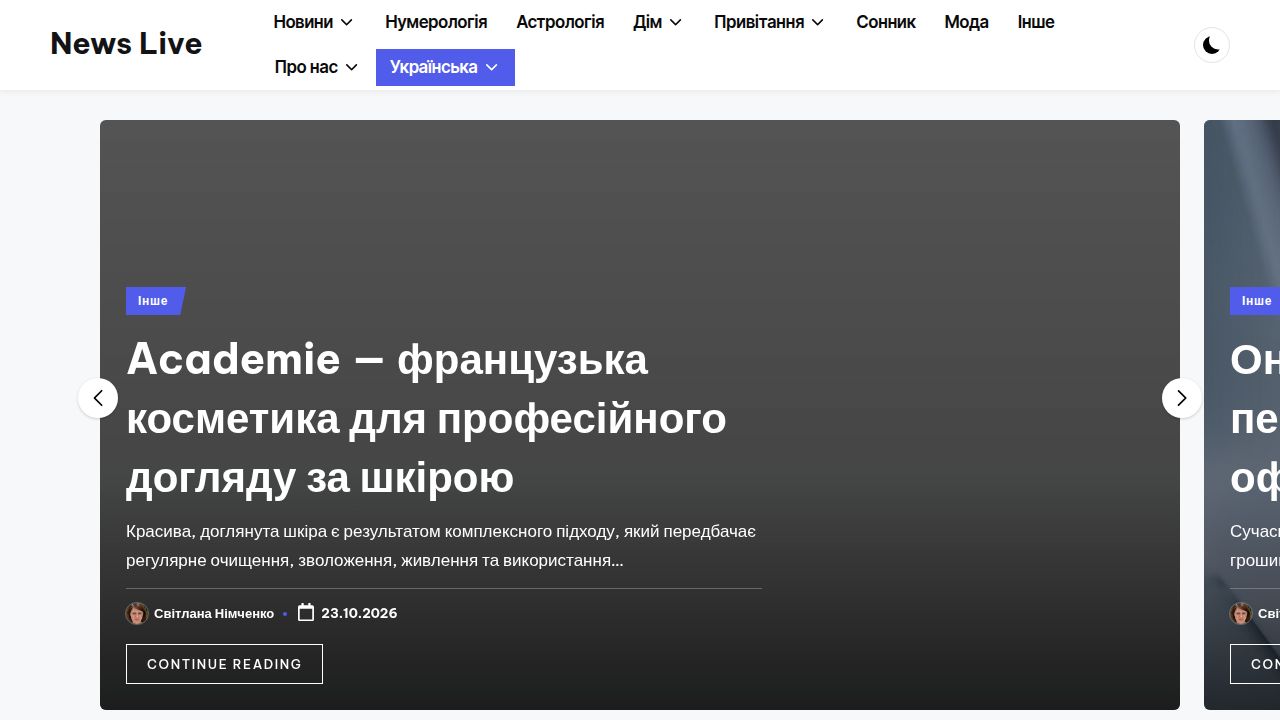Open the Academie французька косметика article title

click(426, 418)
